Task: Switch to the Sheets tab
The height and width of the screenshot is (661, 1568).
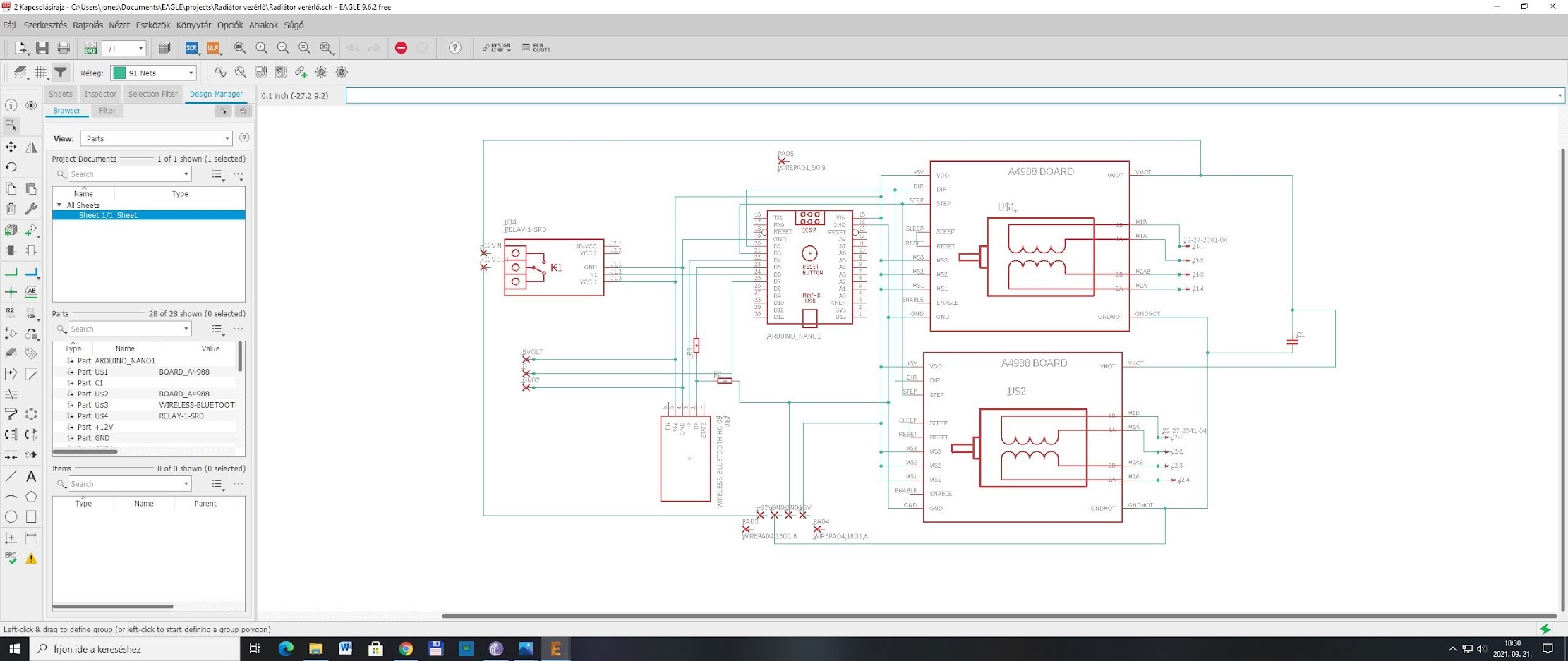Action: tap(60, 94)
